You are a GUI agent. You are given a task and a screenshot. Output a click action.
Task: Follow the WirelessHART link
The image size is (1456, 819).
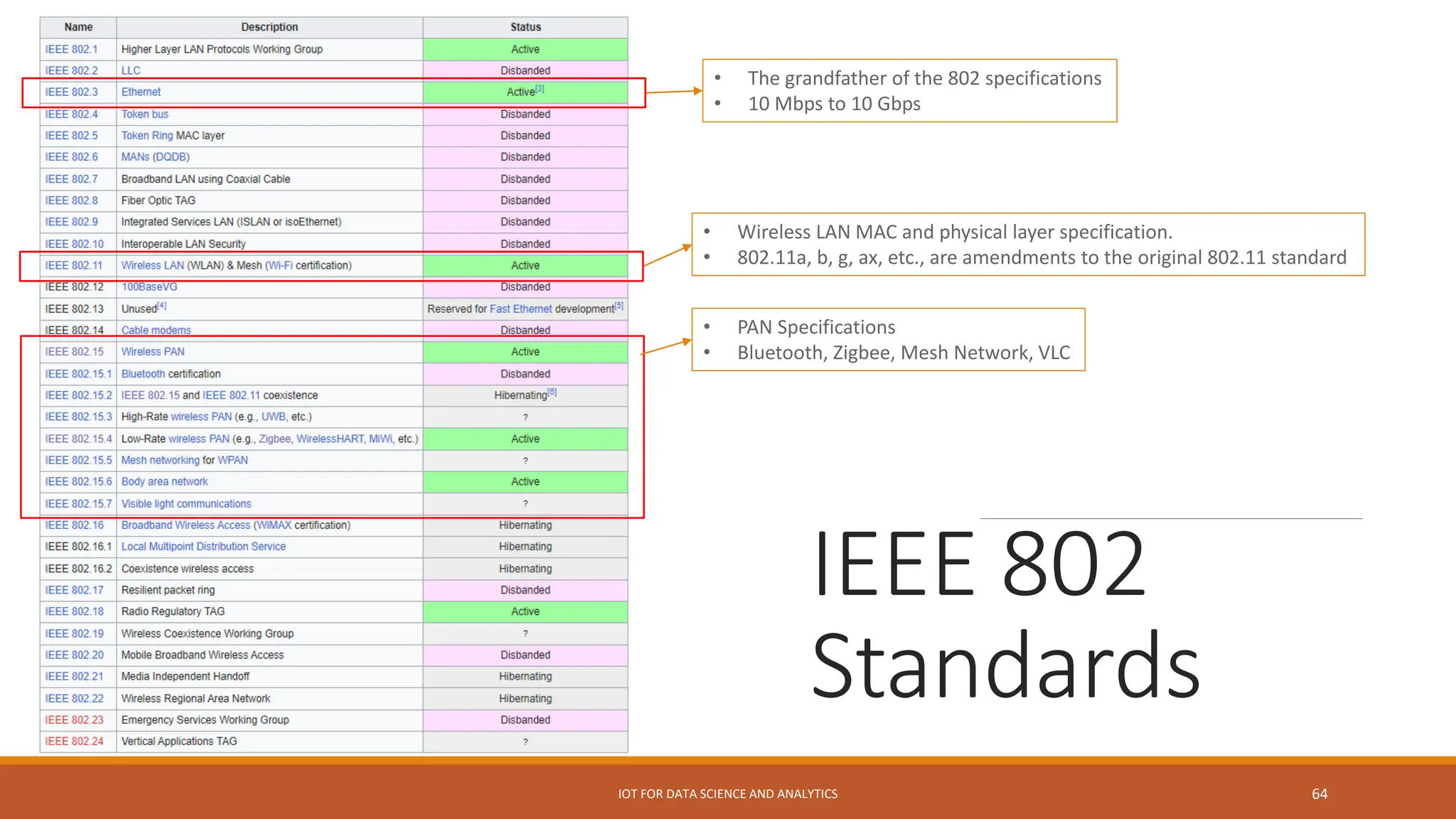(330, 439)
